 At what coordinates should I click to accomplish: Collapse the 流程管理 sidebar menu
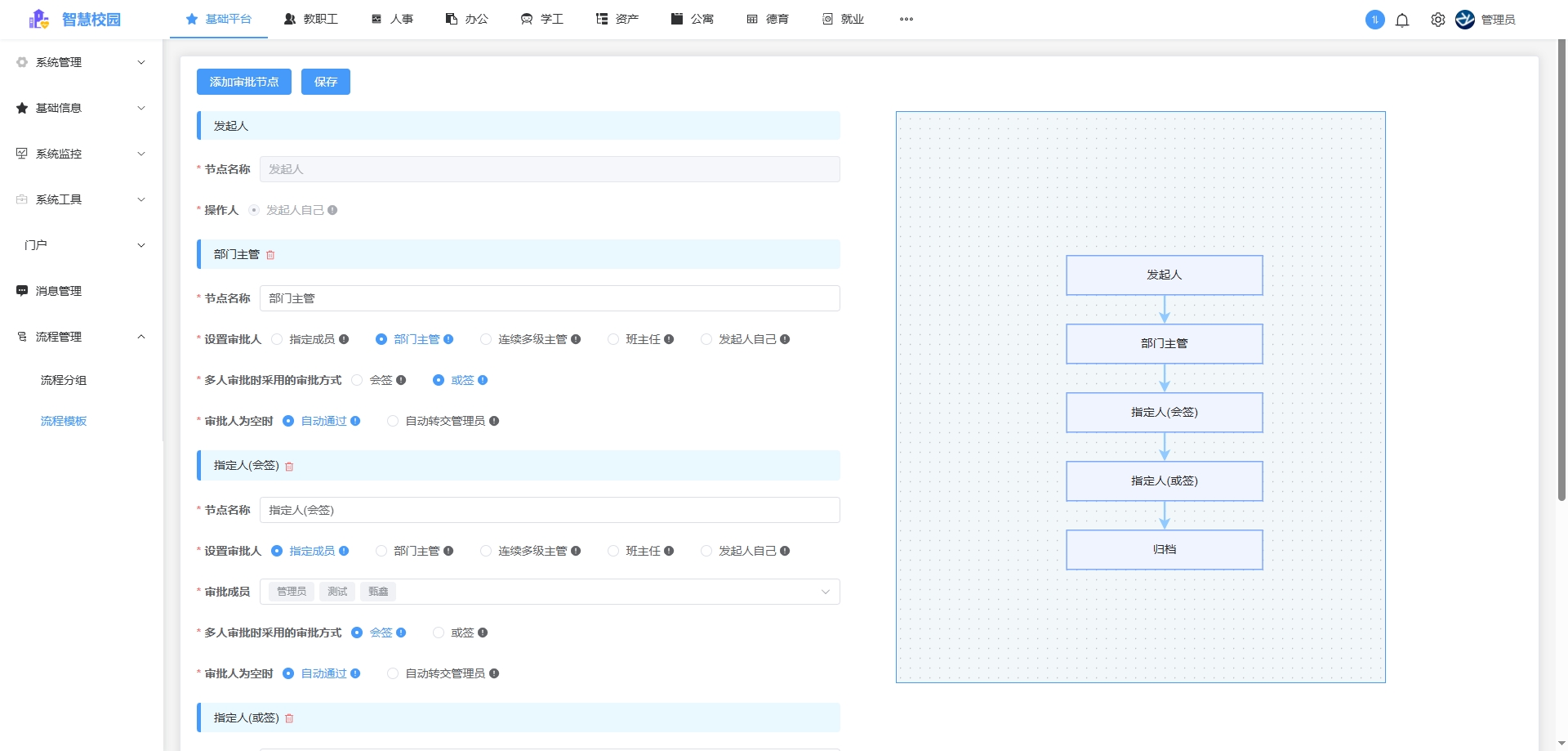tap(82, 337)
